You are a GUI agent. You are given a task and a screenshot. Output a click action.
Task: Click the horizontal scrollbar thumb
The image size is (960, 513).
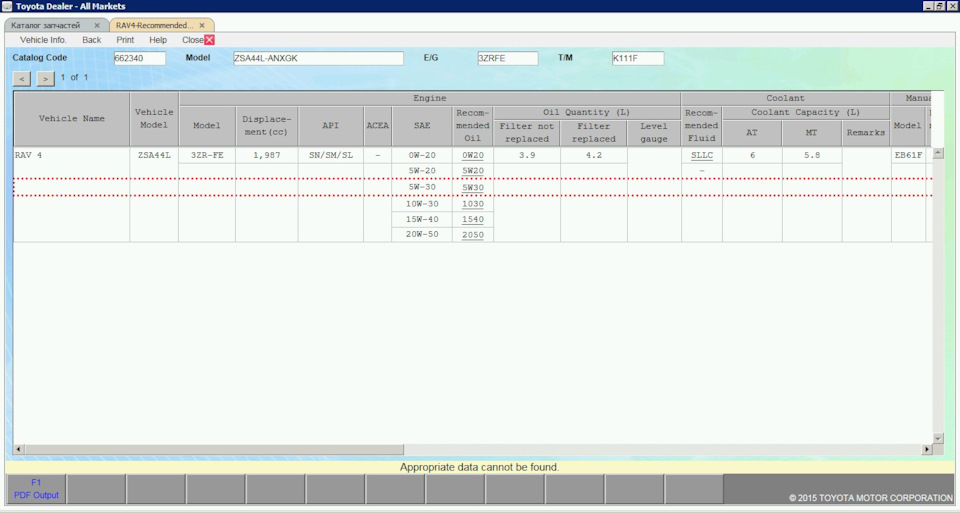(x=214, y=449)
